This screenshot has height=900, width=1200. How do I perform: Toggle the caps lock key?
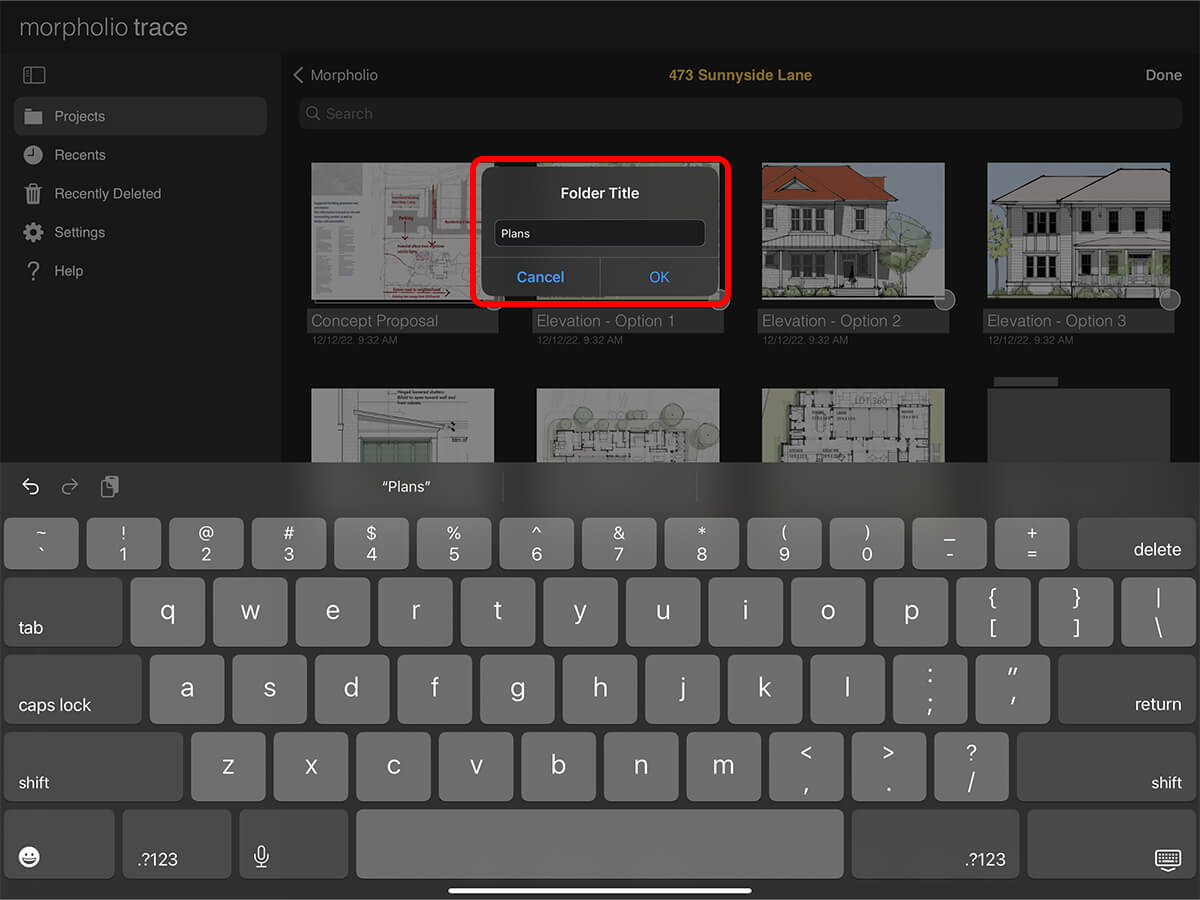pyautogui.click(x=73, y=690)
